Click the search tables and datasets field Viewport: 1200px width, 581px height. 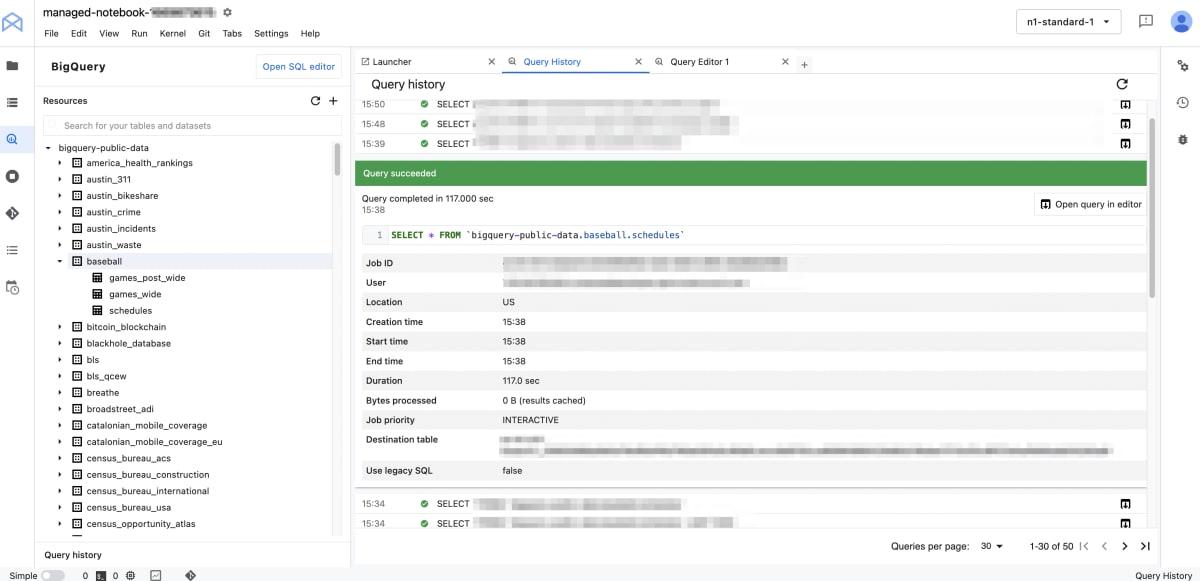pyautogui.click(x=192, y=126)
